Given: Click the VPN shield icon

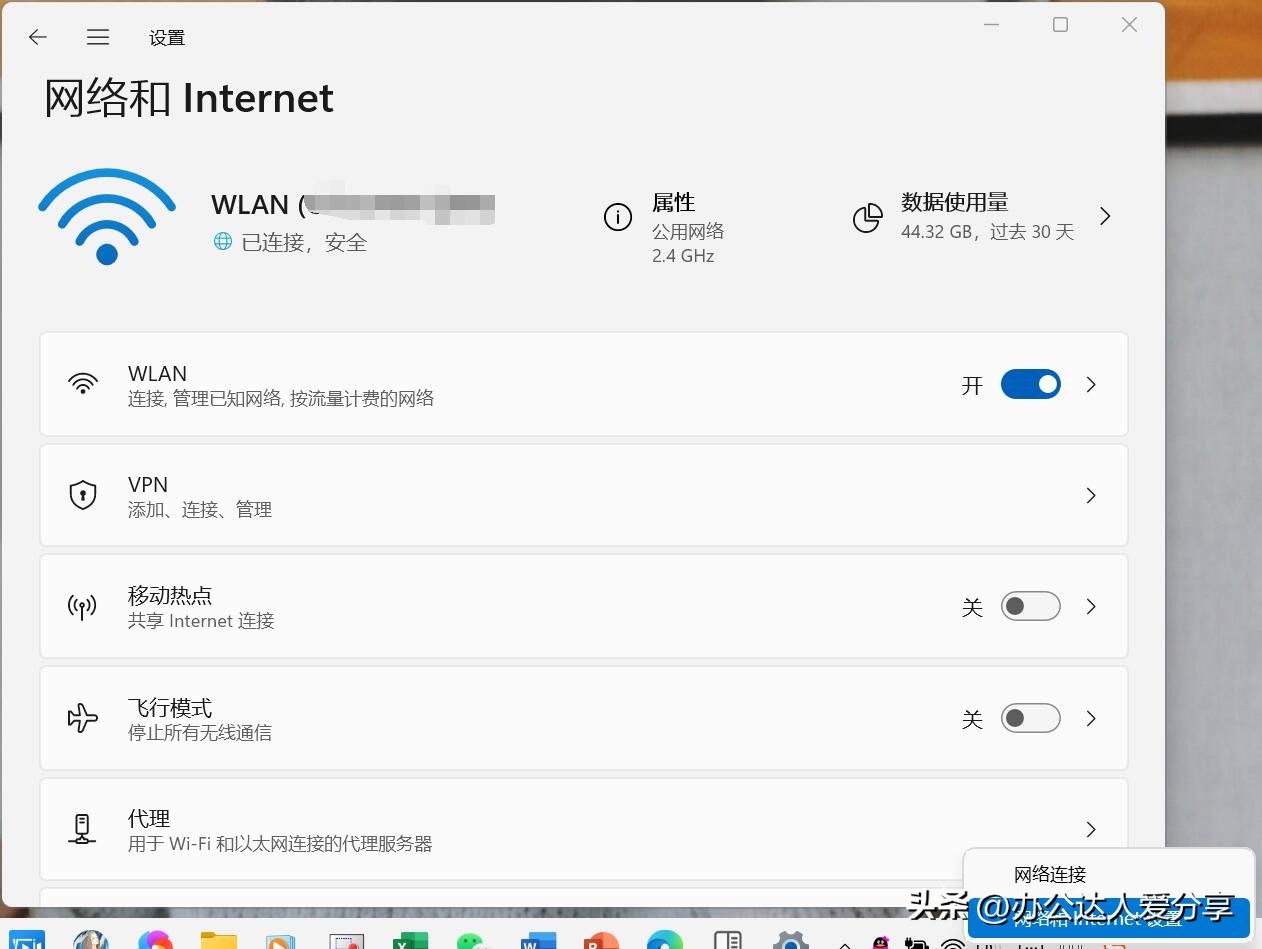Looking at the screenshot, I should 82,494.
